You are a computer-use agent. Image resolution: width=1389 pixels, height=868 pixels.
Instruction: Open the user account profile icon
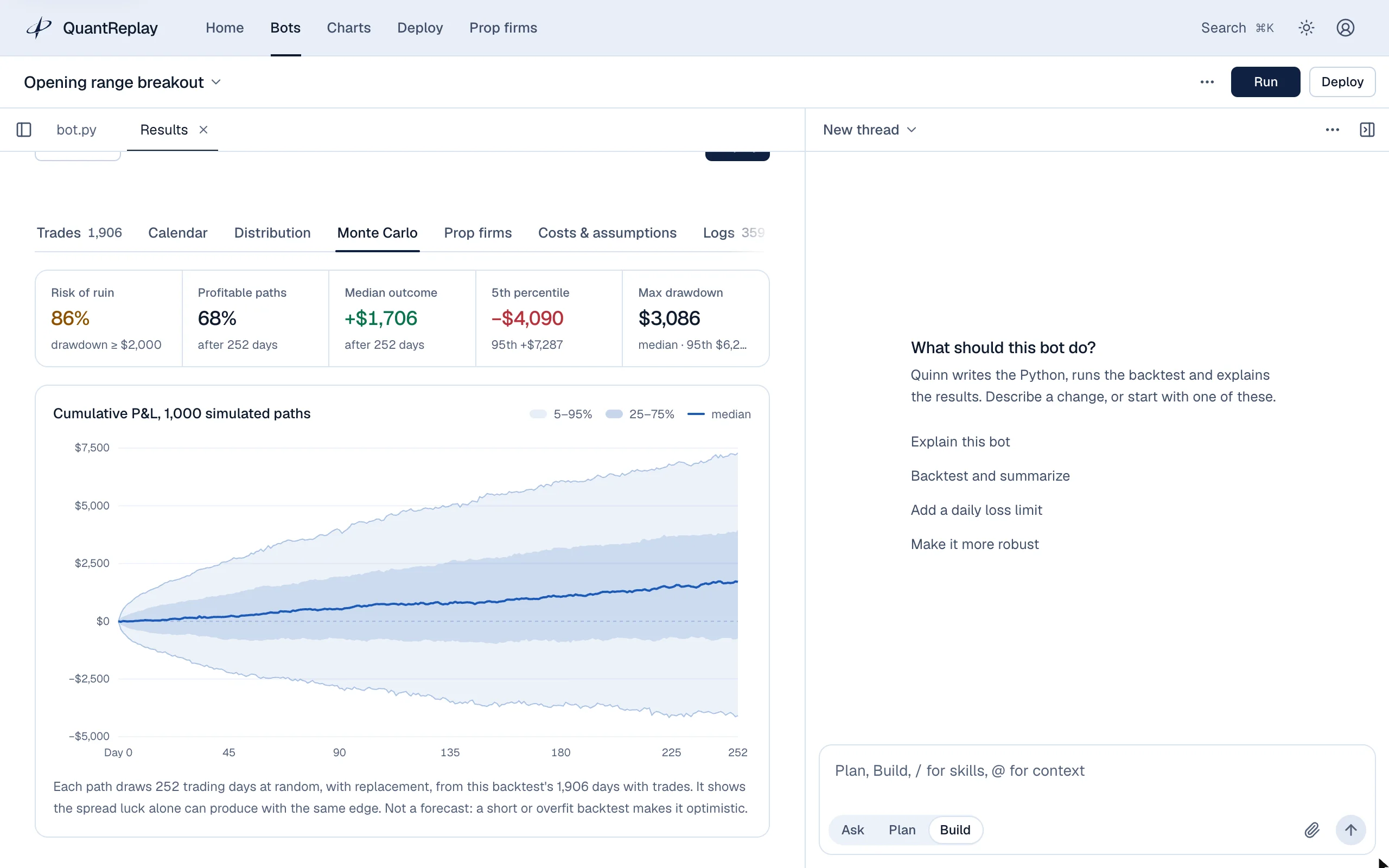(x=1346, y=28)
